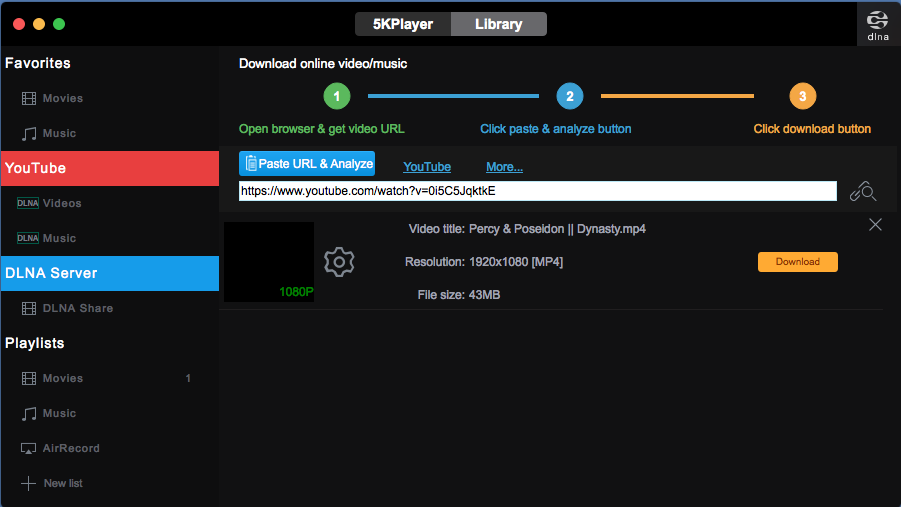Image resolution: width=901 pixels, height=507 pixels.
Task: Open DLNA Videos under YouTube
Action: [x=110, y=203]
